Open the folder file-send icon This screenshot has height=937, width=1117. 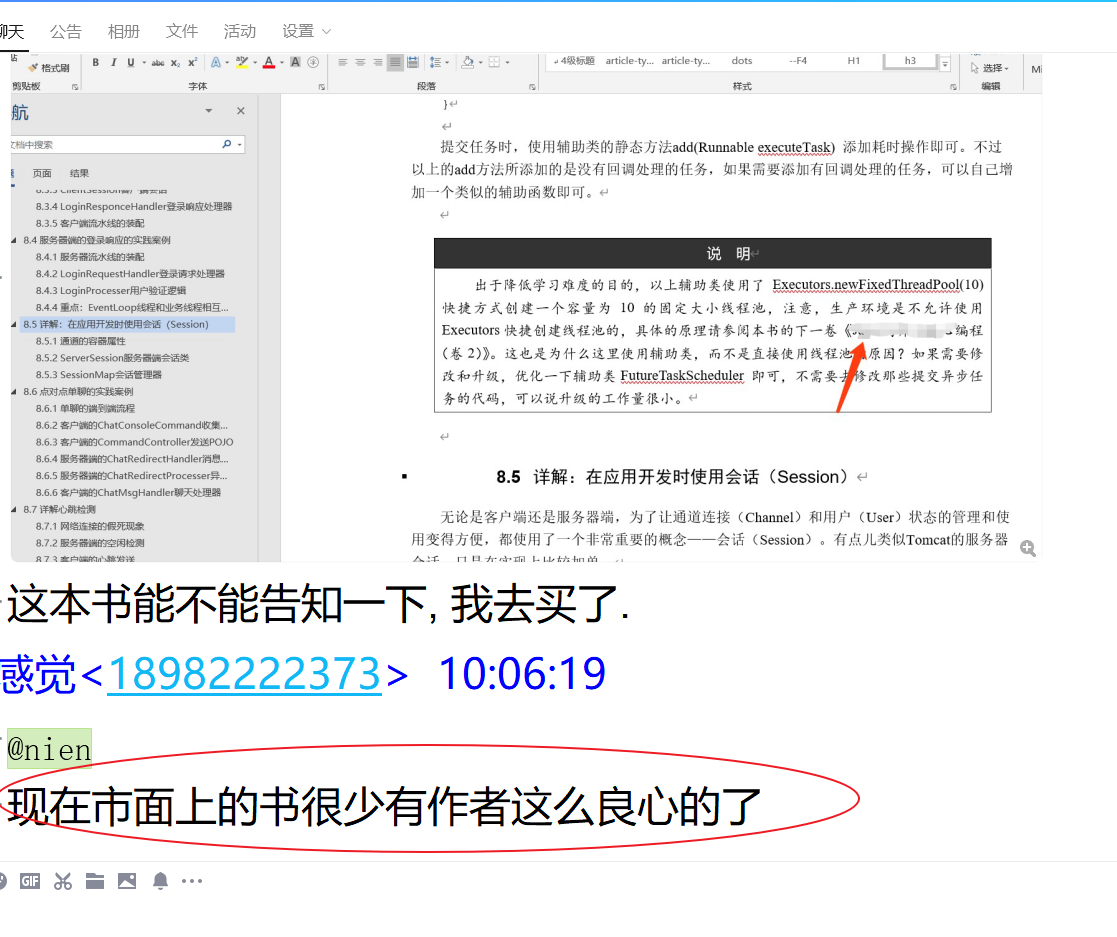click(x=95, y=881)
